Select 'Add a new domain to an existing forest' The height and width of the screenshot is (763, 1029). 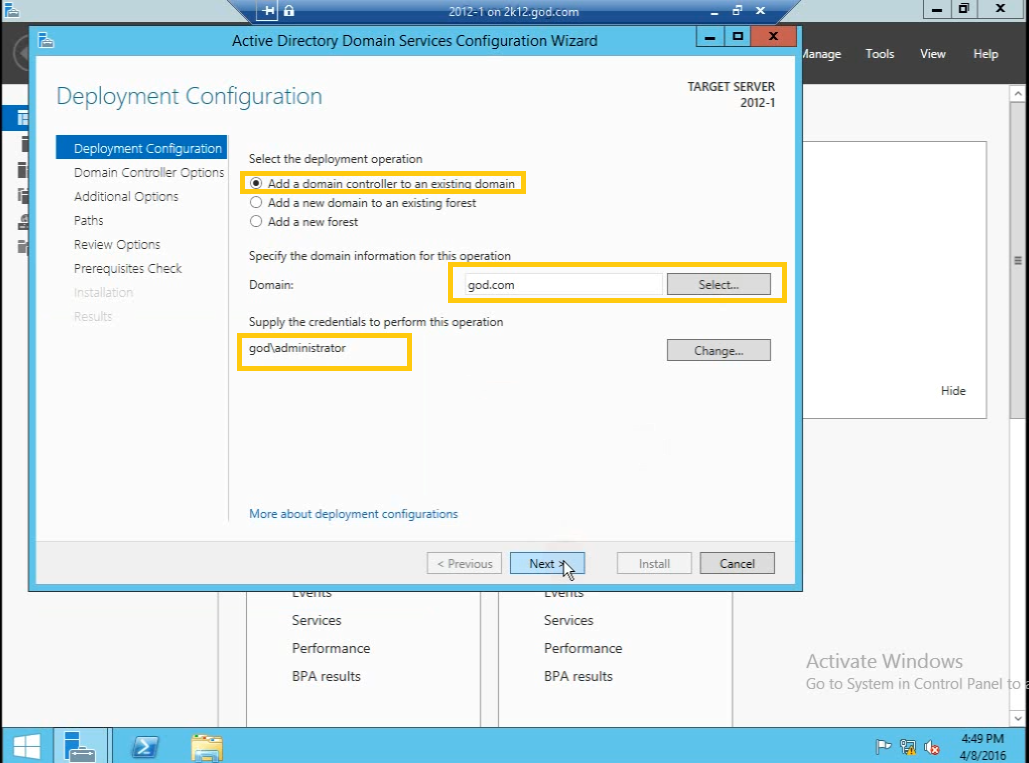point(363,203)
